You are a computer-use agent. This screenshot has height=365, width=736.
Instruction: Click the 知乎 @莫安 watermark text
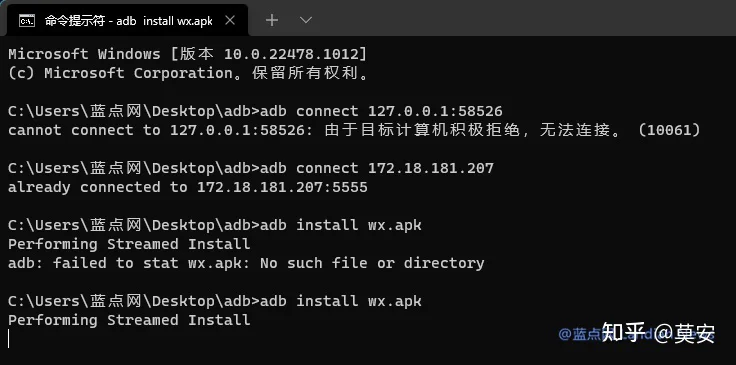pyautogui.click(x=658, y=333)
